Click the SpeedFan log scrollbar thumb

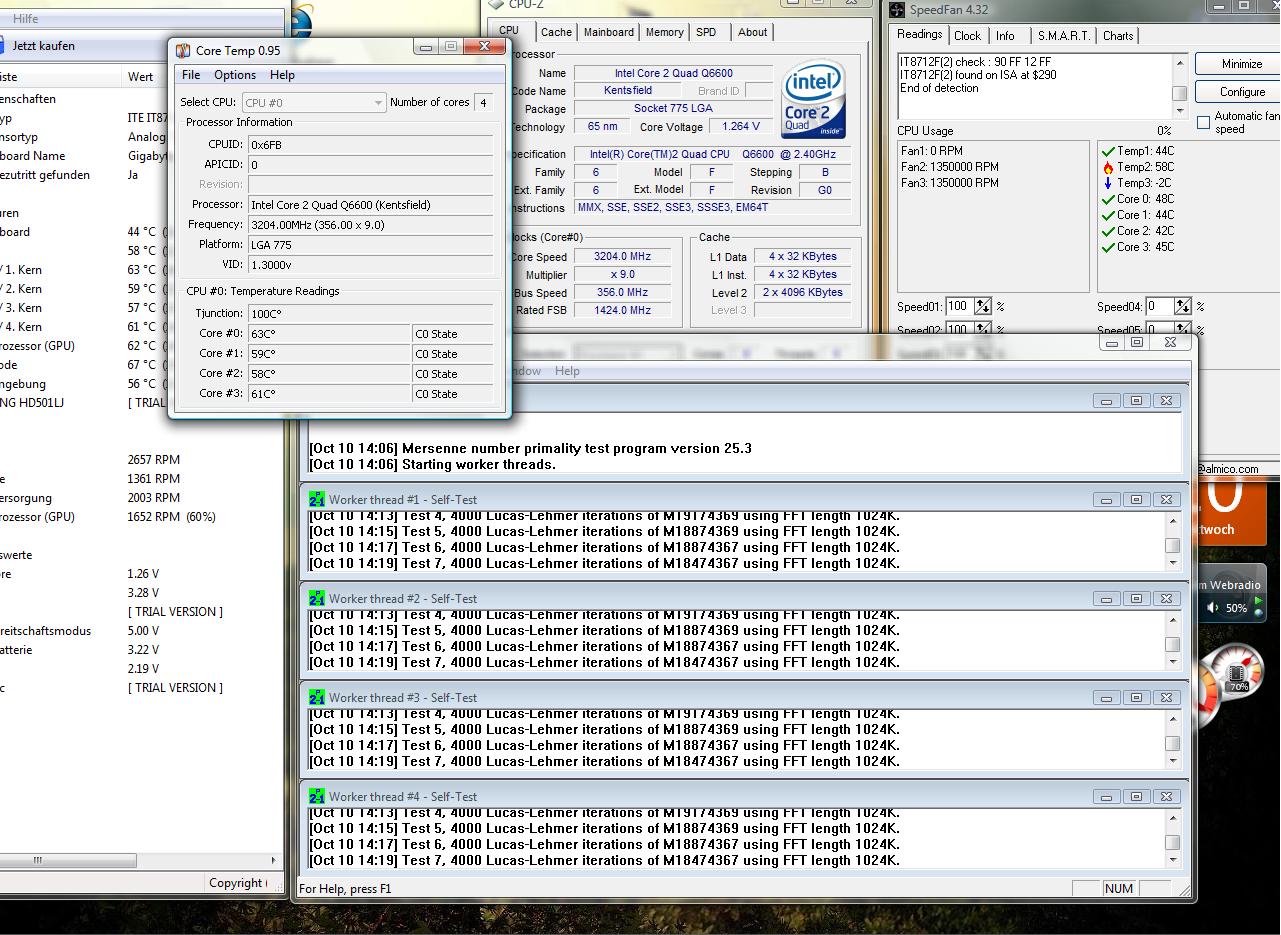pos(1179,93)
